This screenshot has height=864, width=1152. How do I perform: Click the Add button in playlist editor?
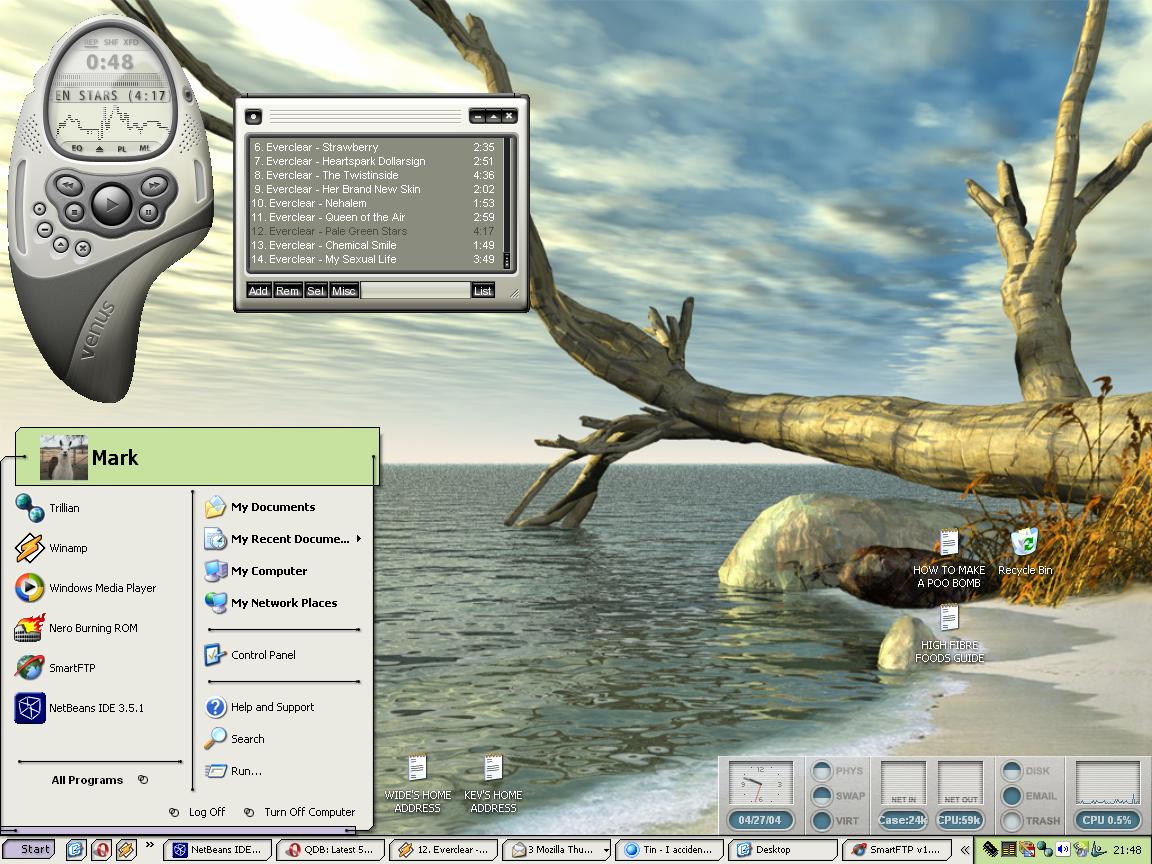coord(258,291)
